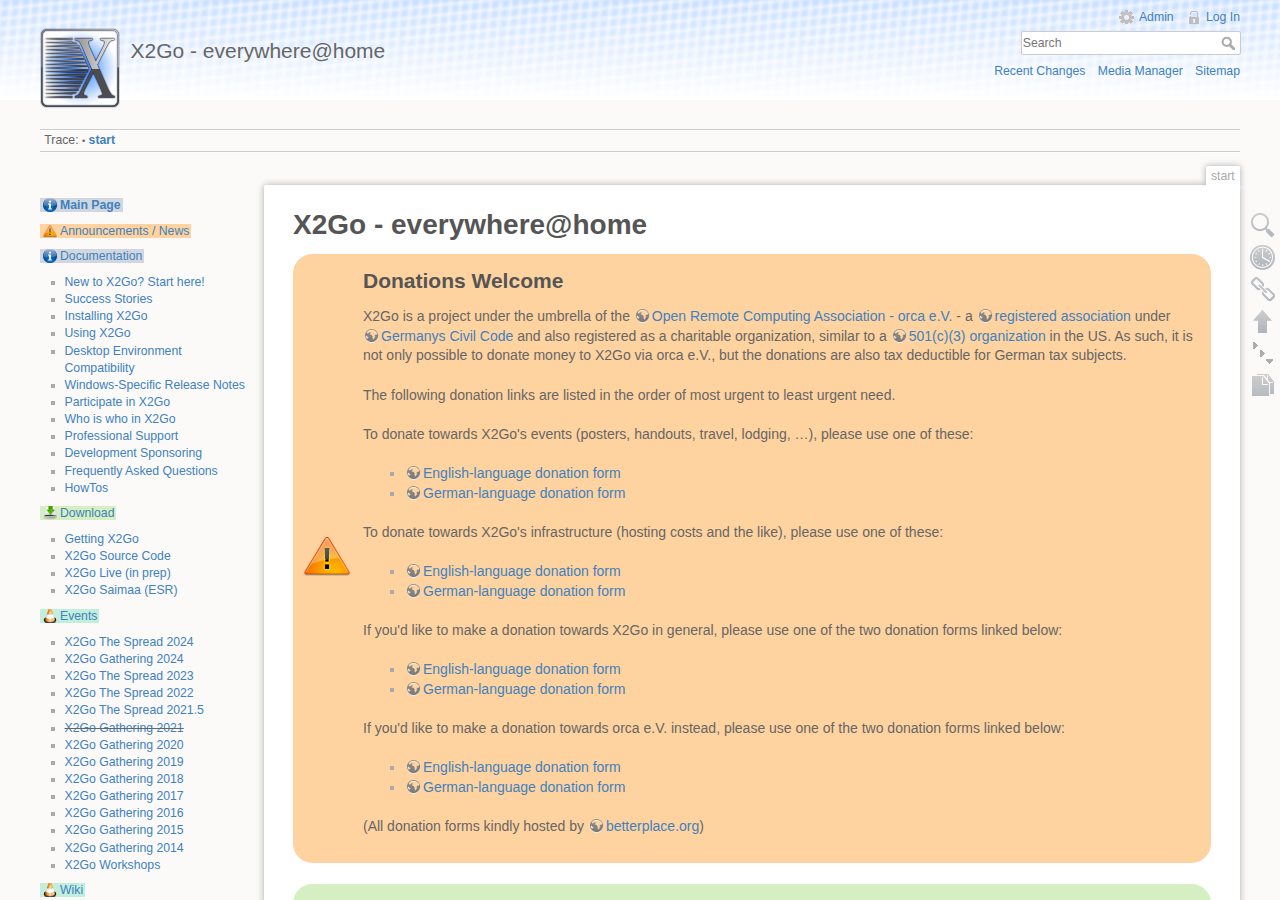Click the X2Go - everywhere@home header title

click(257, 50)
